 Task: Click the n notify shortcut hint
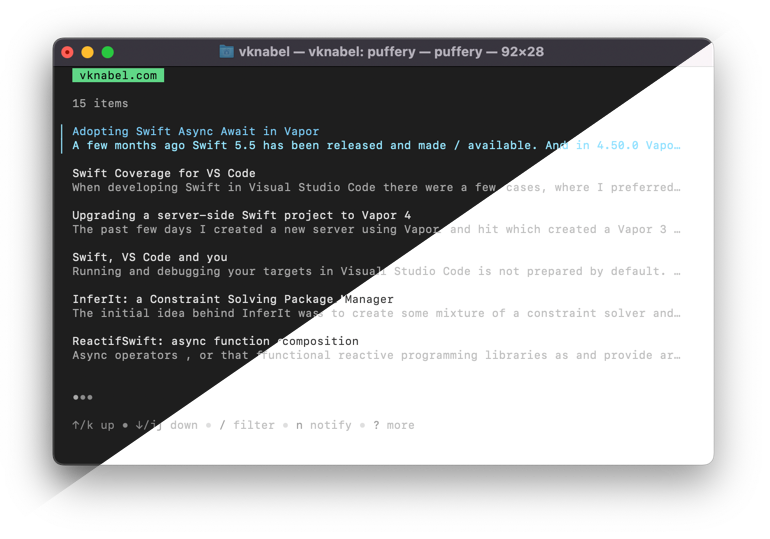click(324, 425)
